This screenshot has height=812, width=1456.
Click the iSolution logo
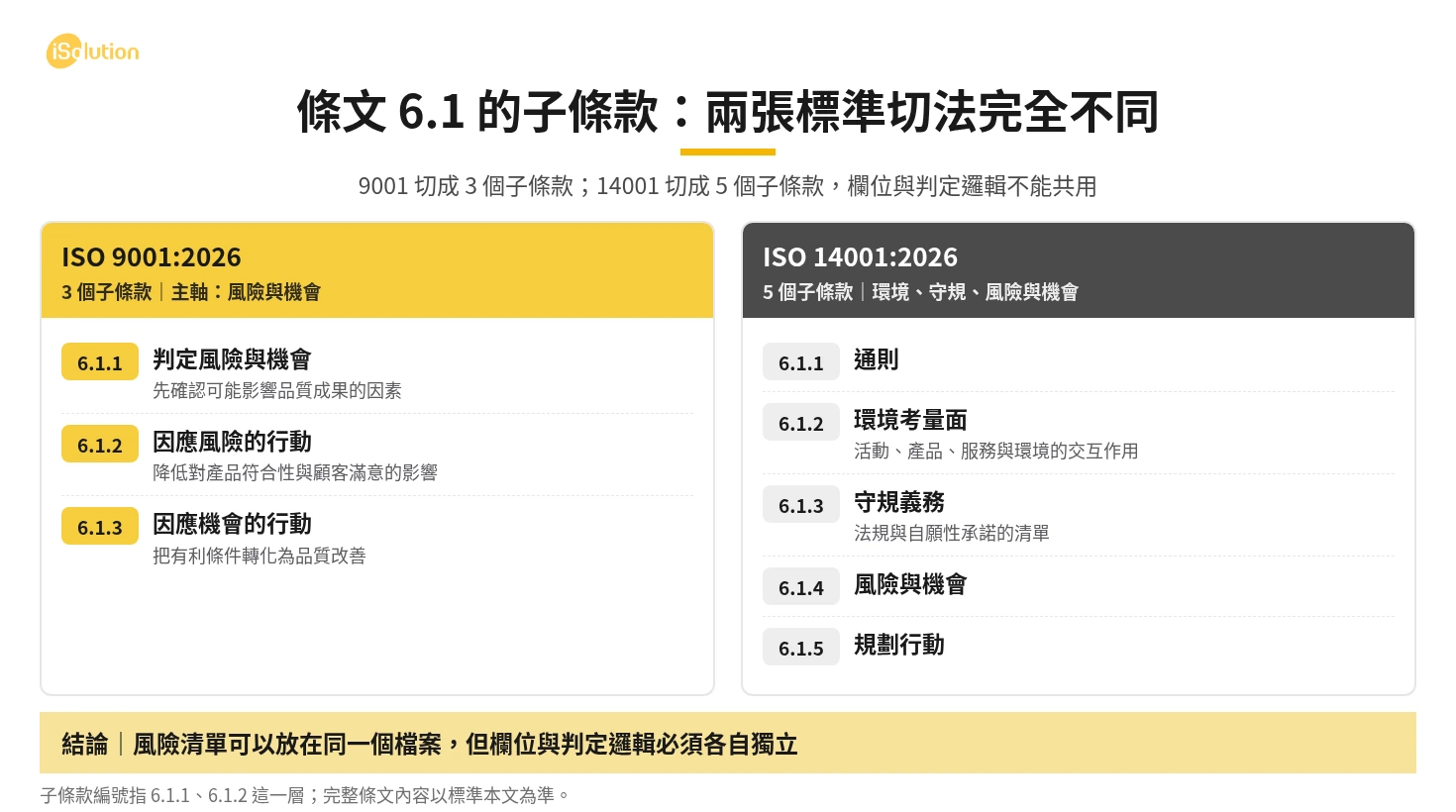pos(92,51)
